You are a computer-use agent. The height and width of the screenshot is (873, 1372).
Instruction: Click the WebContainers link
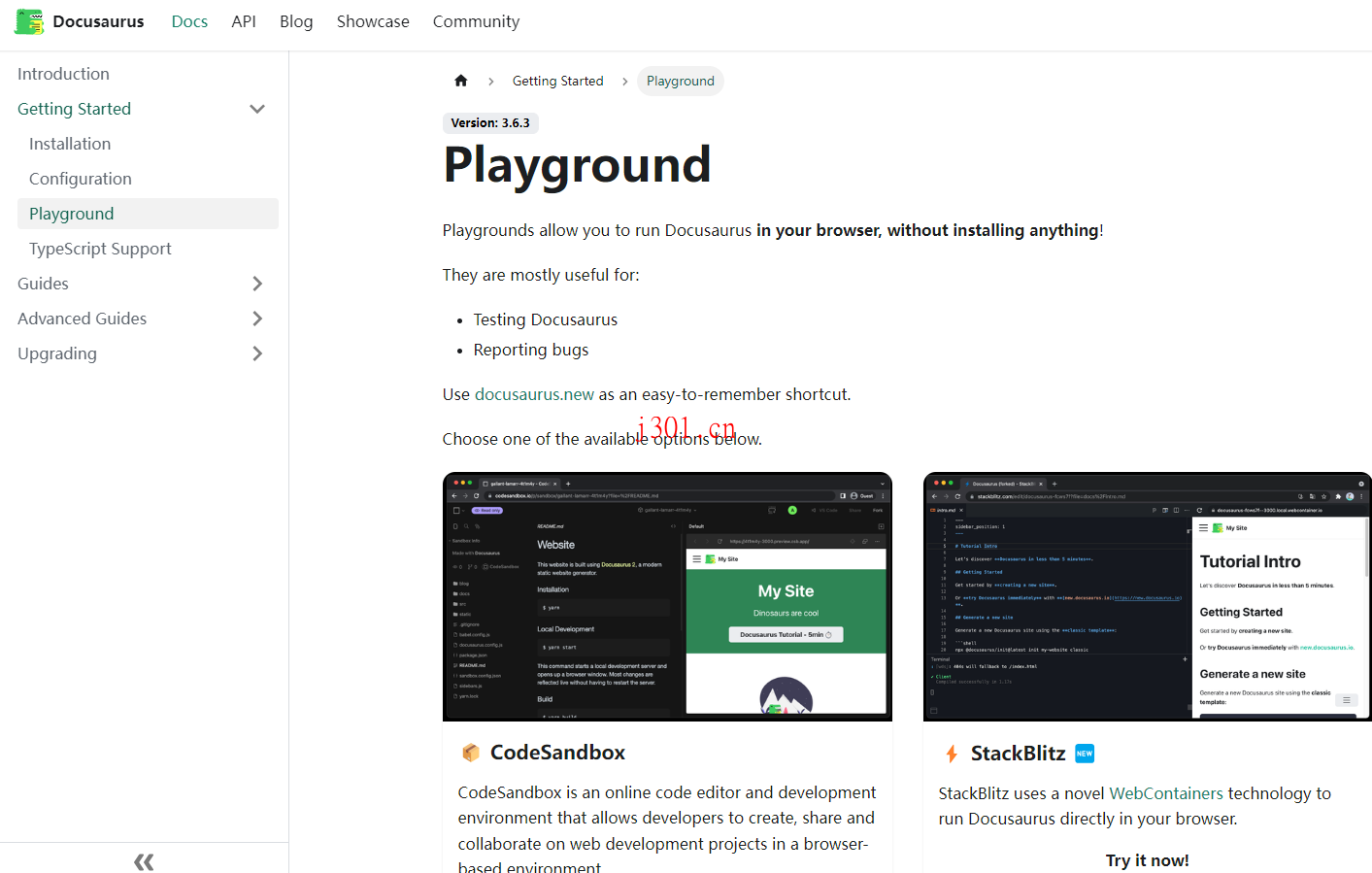1166,792
